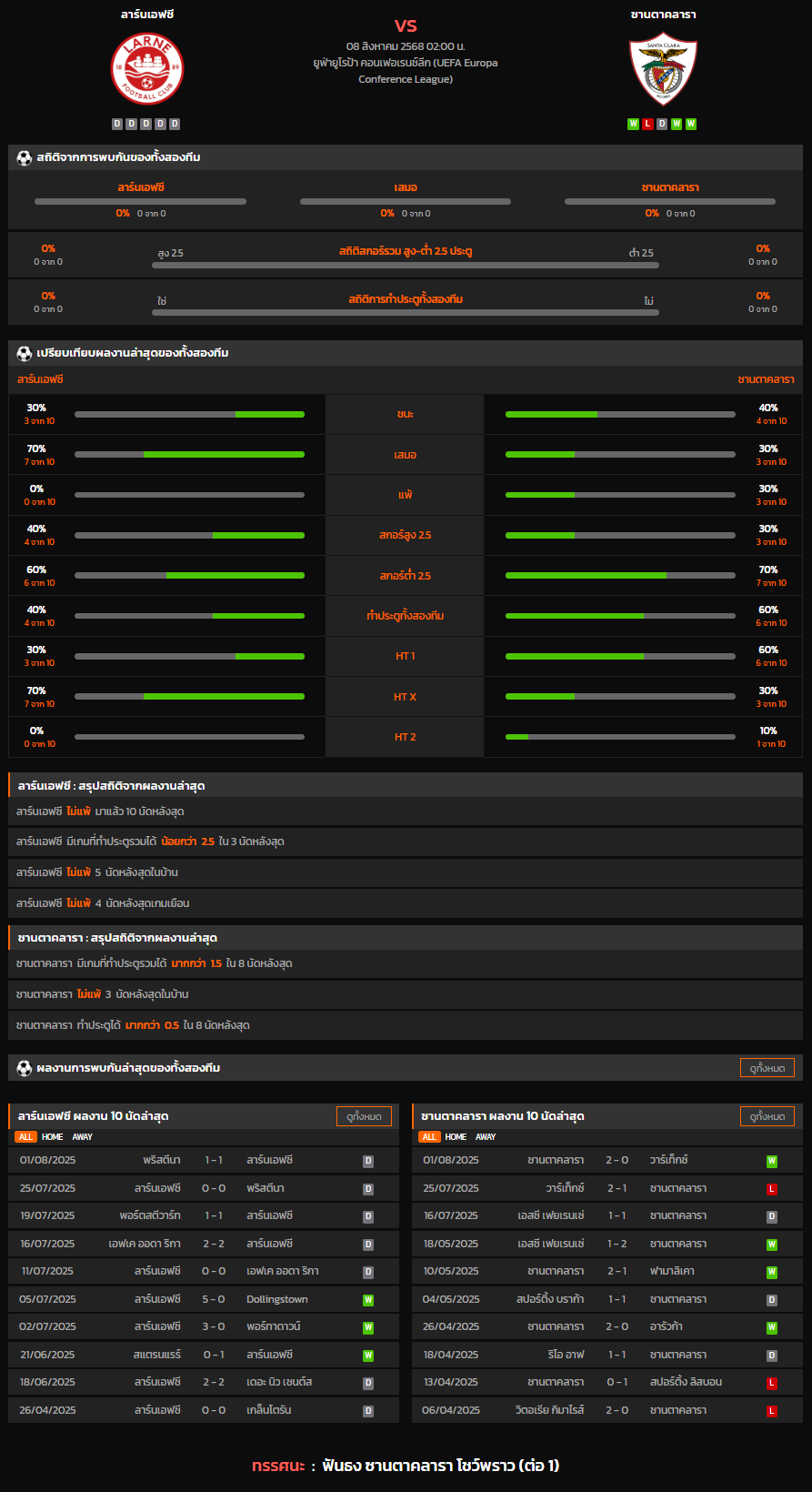
Task: Click W result badge for 10/05/2025 Santa Clara match
Action: [x=772, y=1272]
